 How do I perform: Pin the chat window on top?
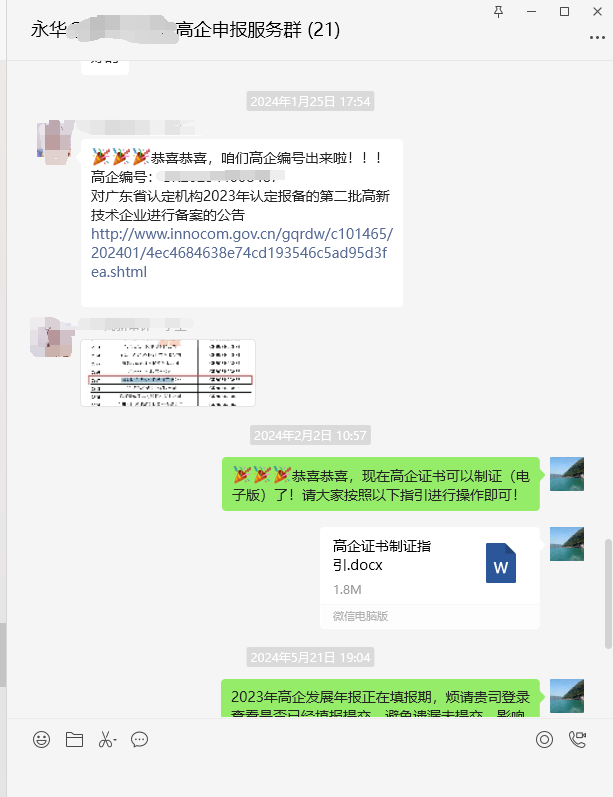499,12
